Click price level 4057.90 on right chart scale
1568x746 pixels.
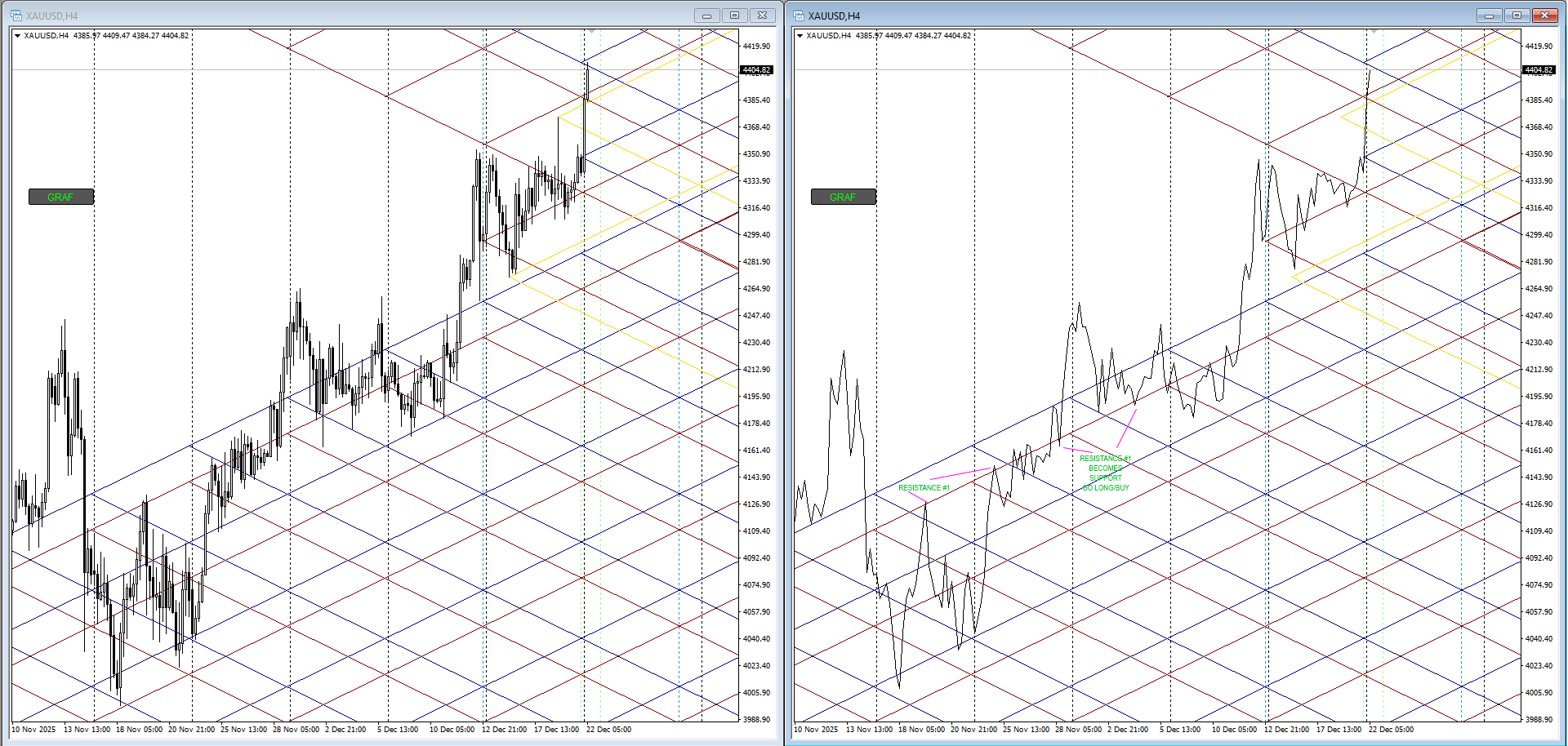pyautogui.click(x=1539, y=612)
